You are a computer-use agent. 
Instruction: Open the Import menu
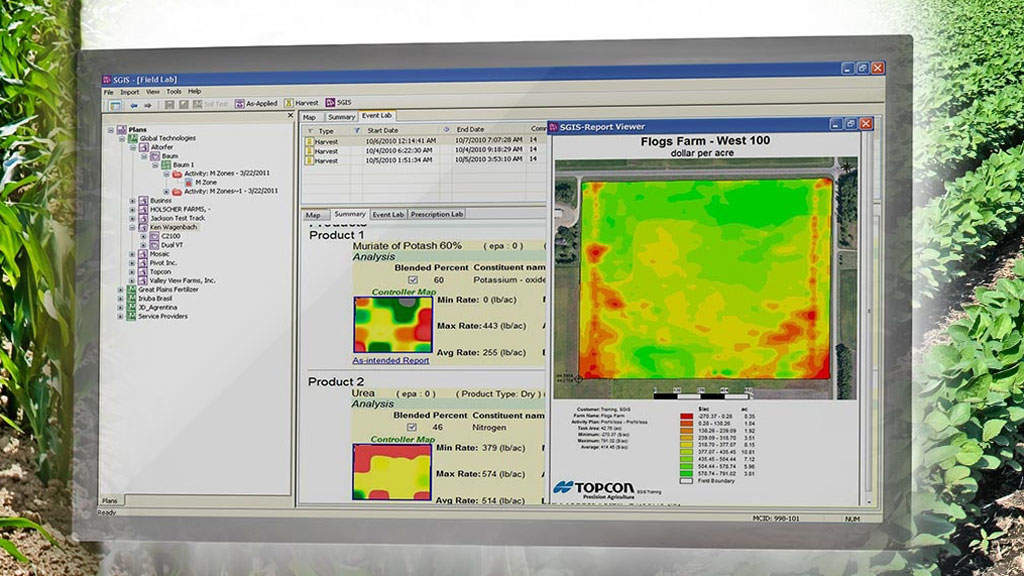(129, 92)
